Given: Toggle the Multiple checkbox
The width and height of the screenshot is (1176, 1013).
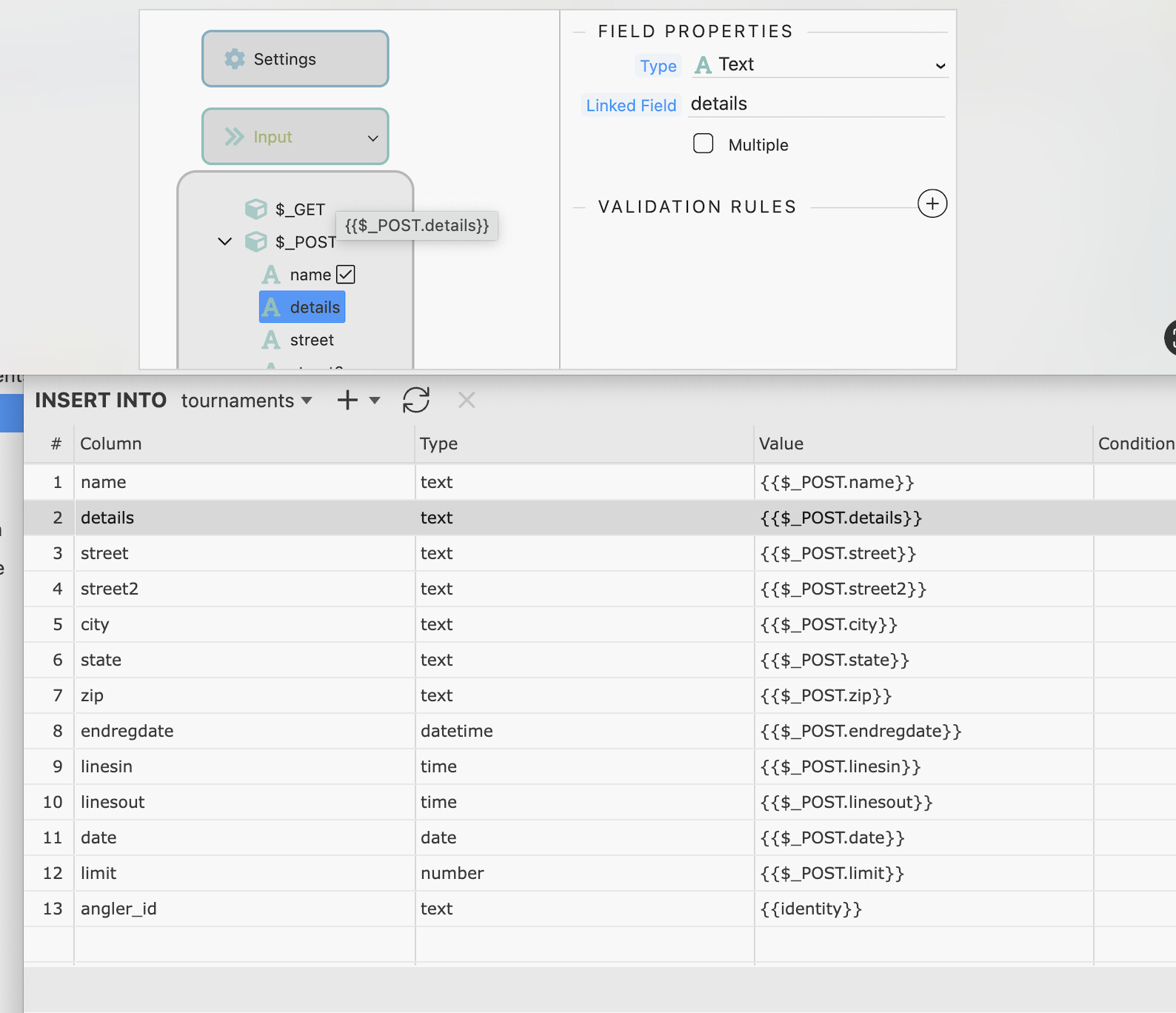Looking at the screenshot, I should [x=704, y=144].
